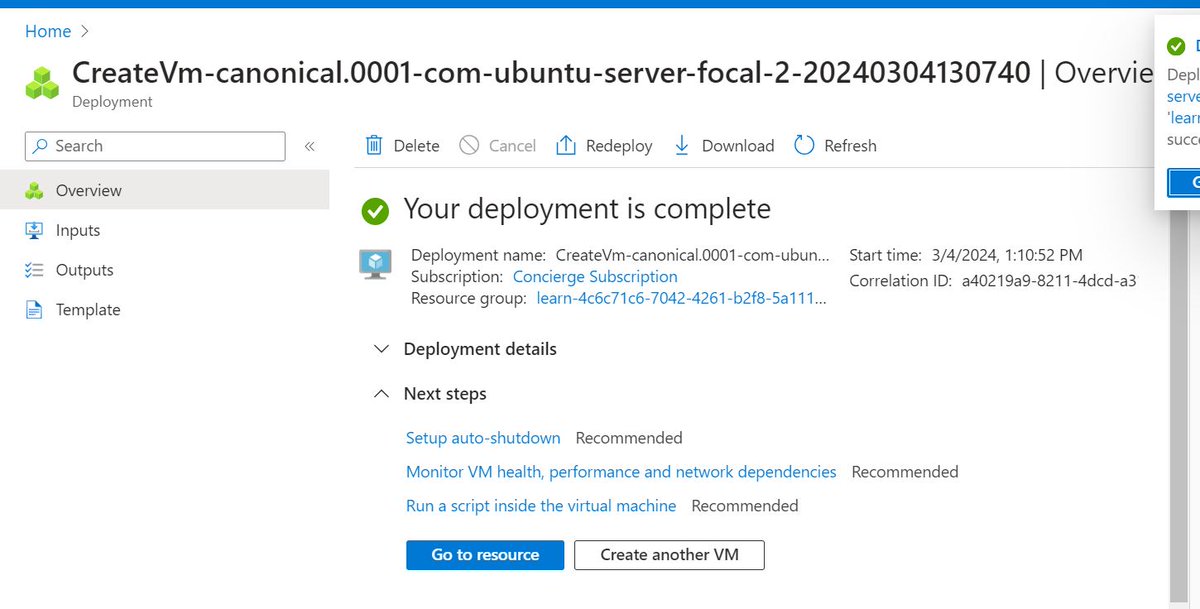Click the deployment cubes icon beside the page title

coord(43,83)
